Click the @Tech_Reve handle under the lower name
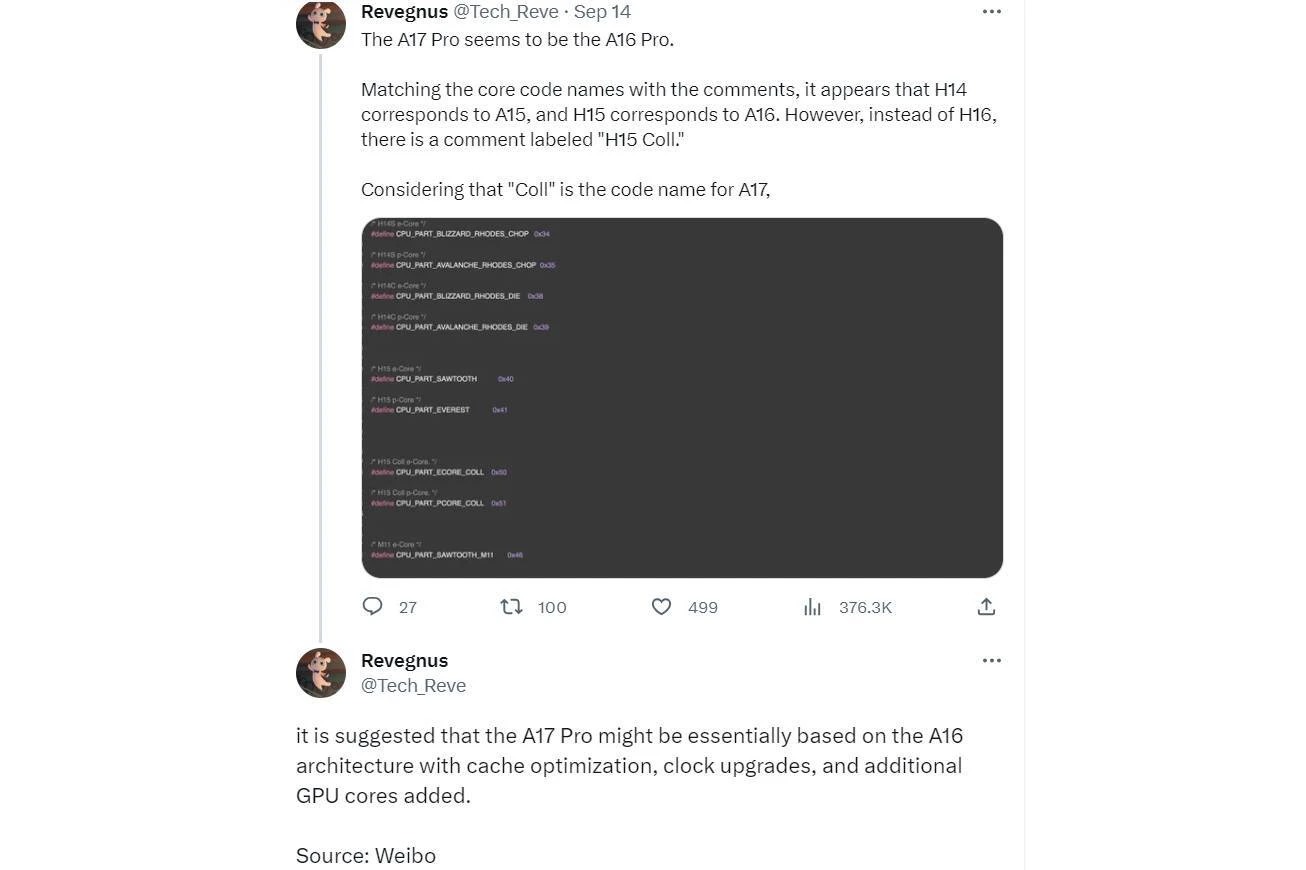Viewport: 1306px width, 870px height. [413, 685]
